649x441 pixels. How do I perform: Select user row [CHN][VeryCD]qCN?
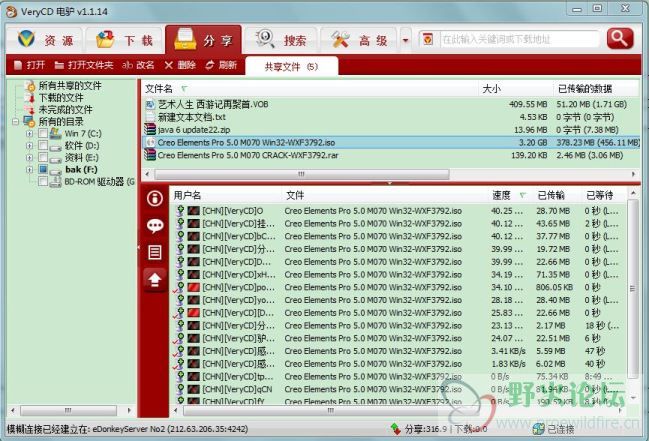(399, 390)
